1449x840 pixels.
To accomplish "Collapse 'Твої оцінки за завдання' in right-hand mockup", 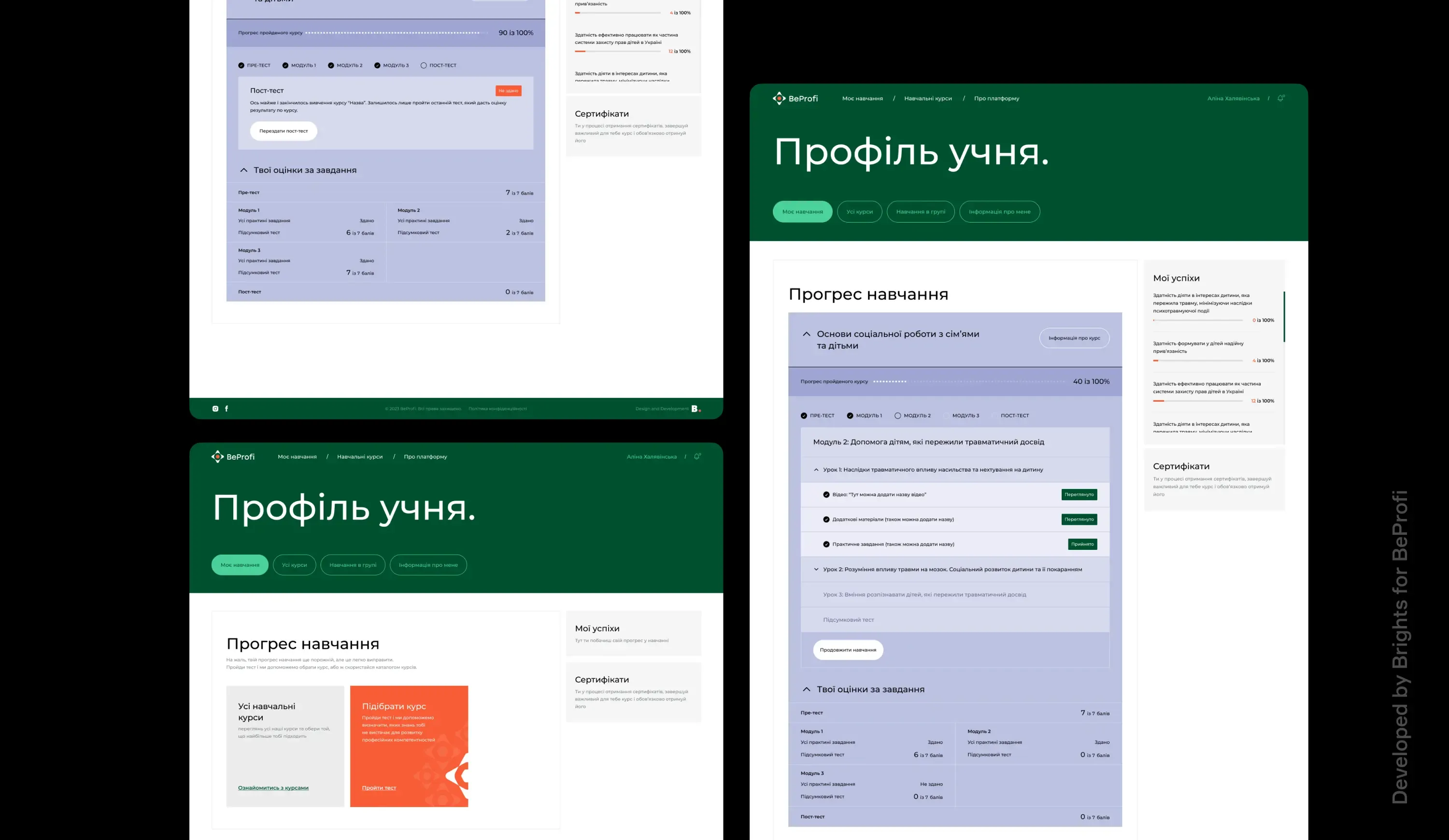I will click(x=806, y=689).
